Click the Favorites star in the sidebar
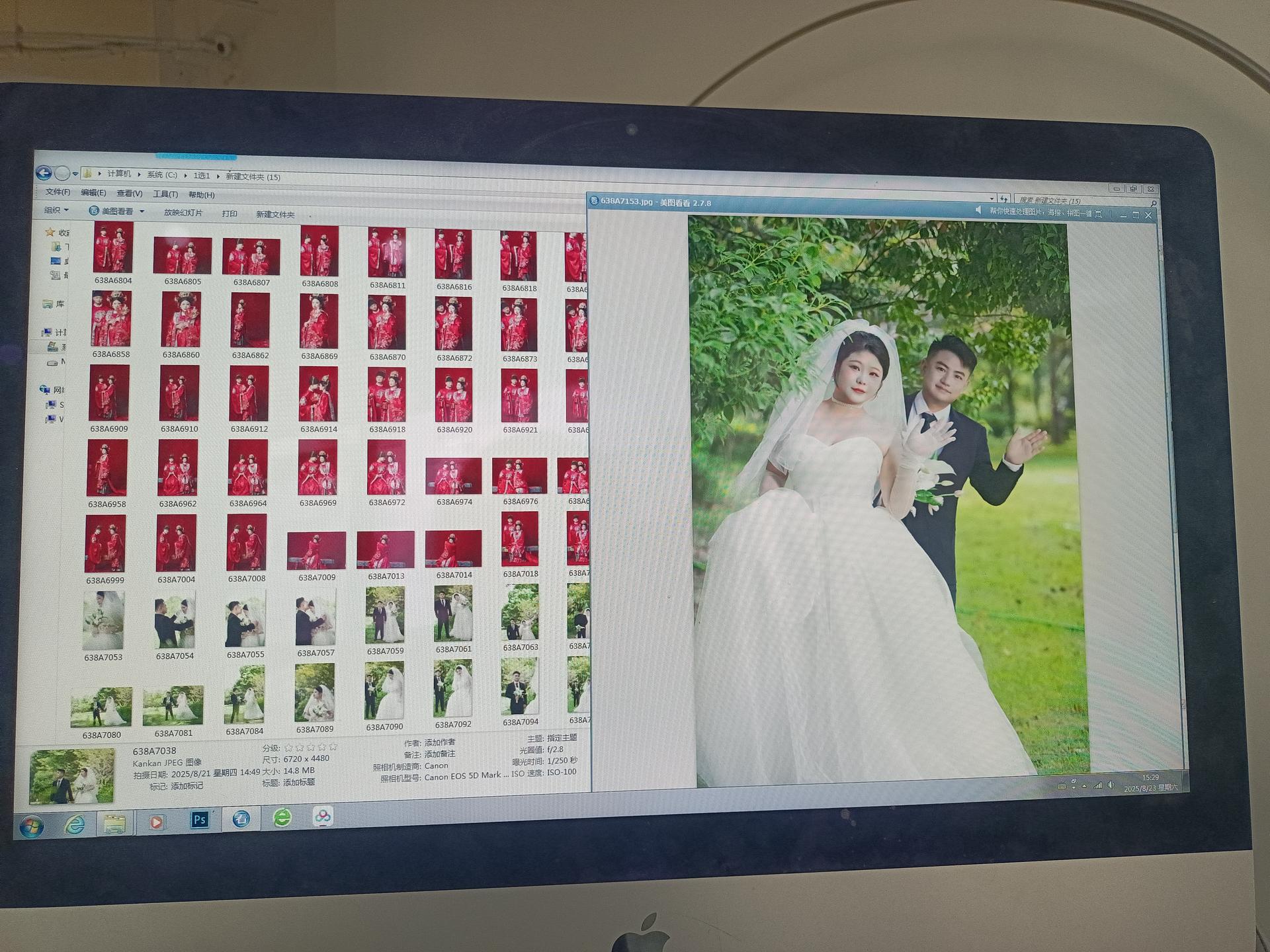Image resolution: width=1270 pixels, height=952 pixels. pyautogui.click(x=50, y=232)
